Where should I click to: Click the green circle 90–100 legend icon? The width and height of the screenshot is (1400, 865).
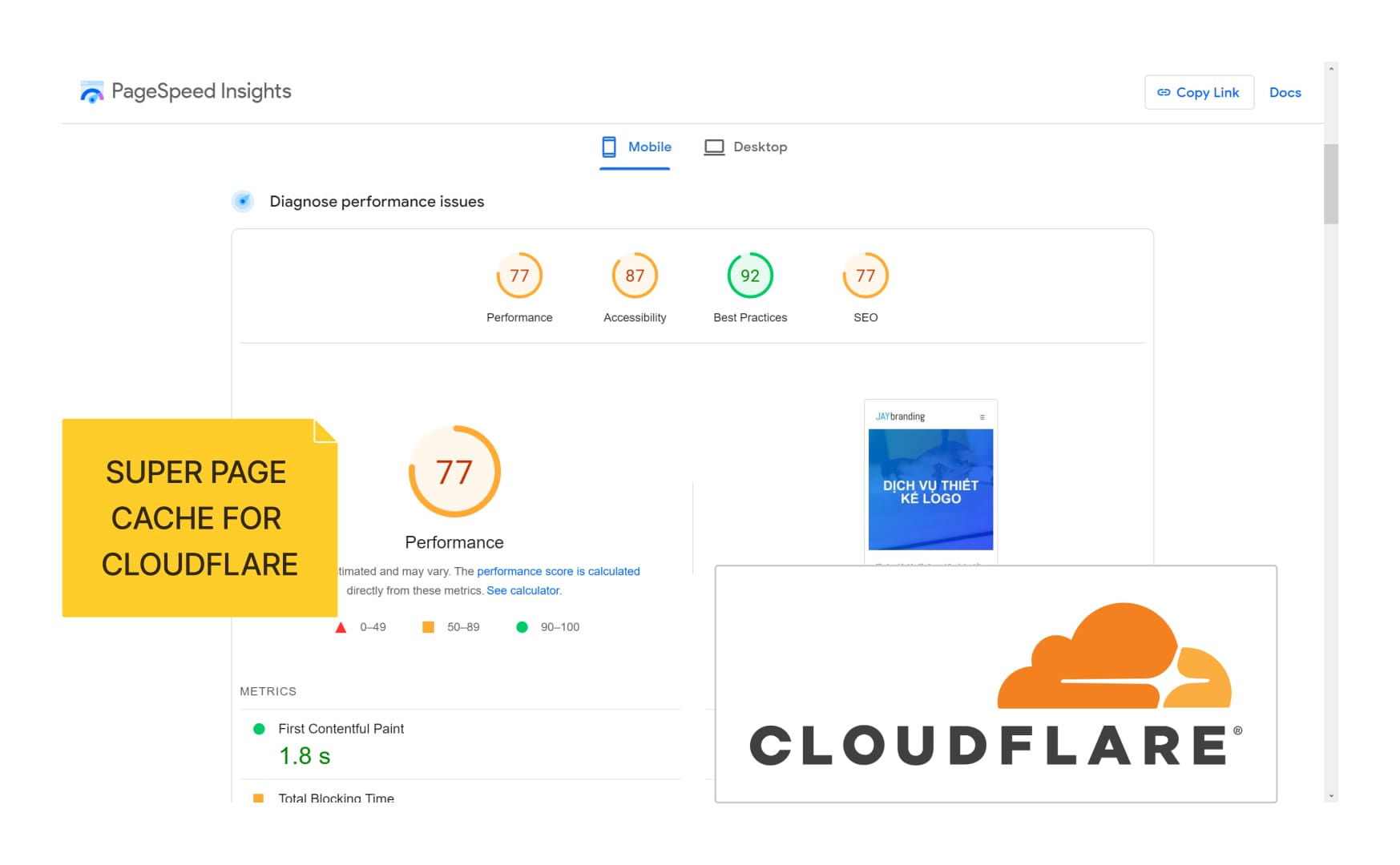[x=522, y=627]
